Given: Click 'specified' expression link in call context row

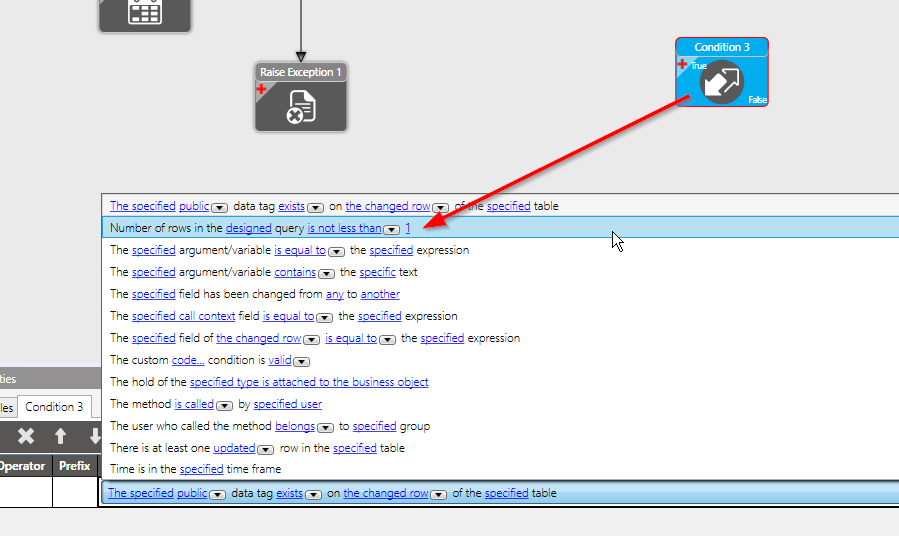Looking at the screenshot, I should pyautogui.click(x=380, y=316).
